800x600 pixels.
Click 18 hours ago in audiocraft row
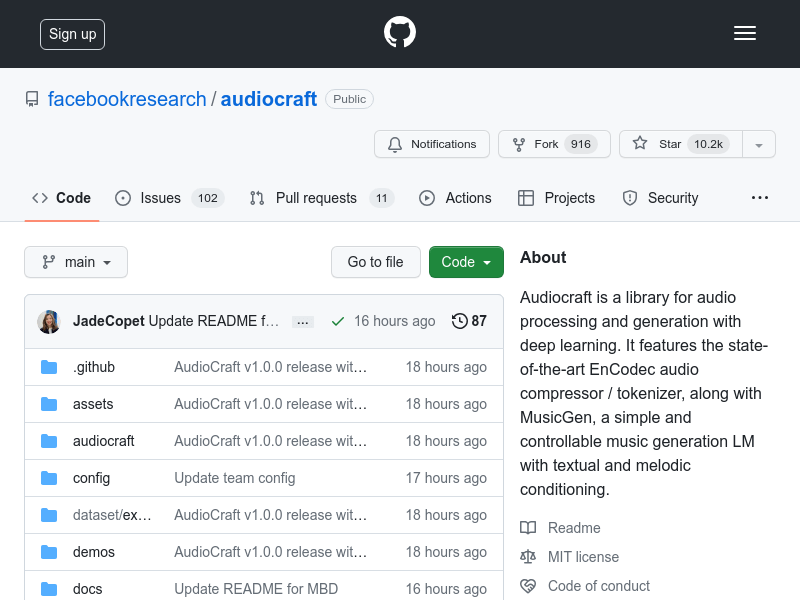(x=446, y=441)
